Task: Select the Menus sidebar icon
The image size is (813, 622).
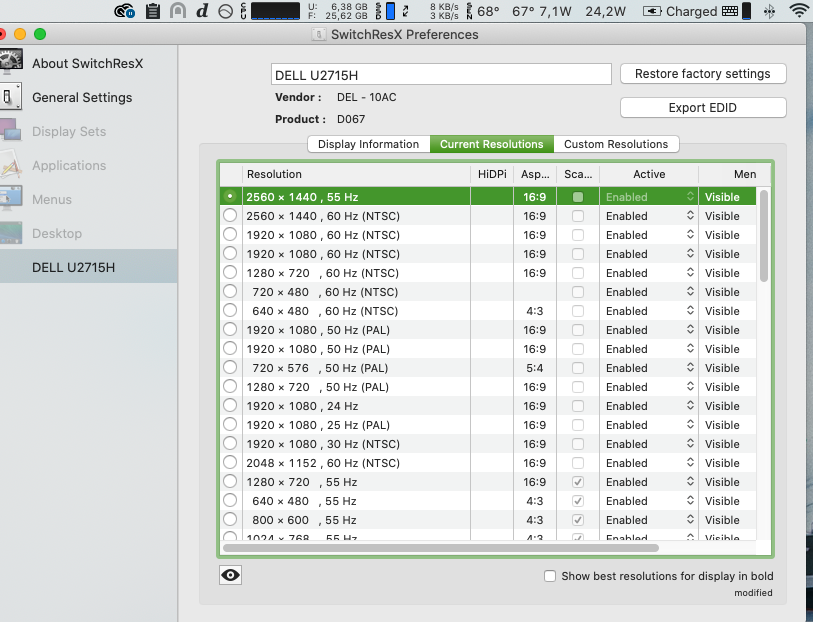Action: pos(11,200)
